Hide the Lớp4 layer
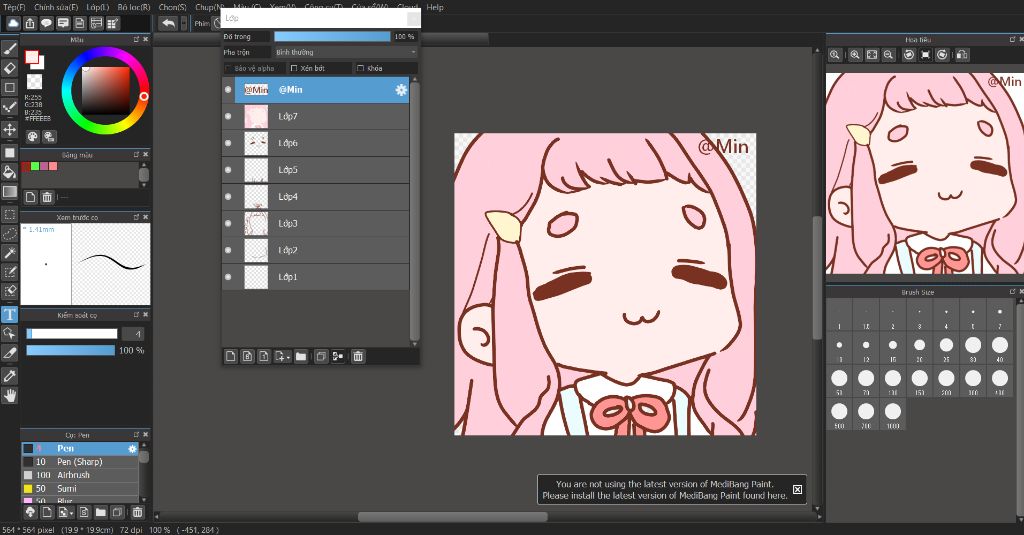The image size is (1024, 535). [228, 197]
